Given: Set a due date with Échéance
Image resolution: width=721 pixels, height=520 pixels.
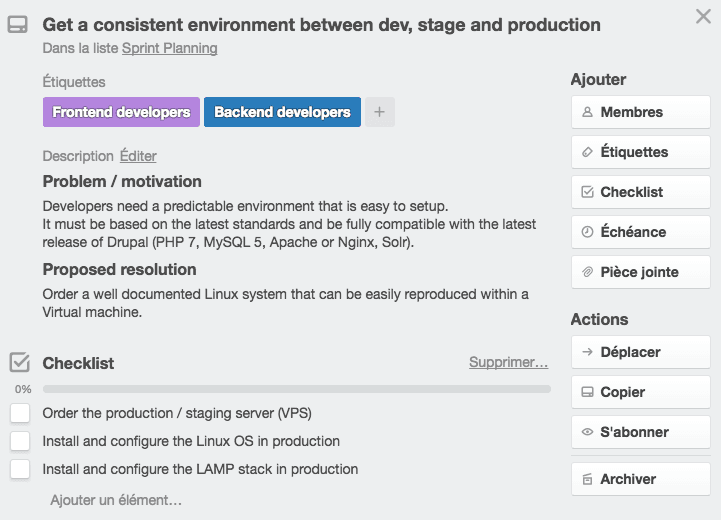Looking at the screenshot, I should (x=640, y=232).
